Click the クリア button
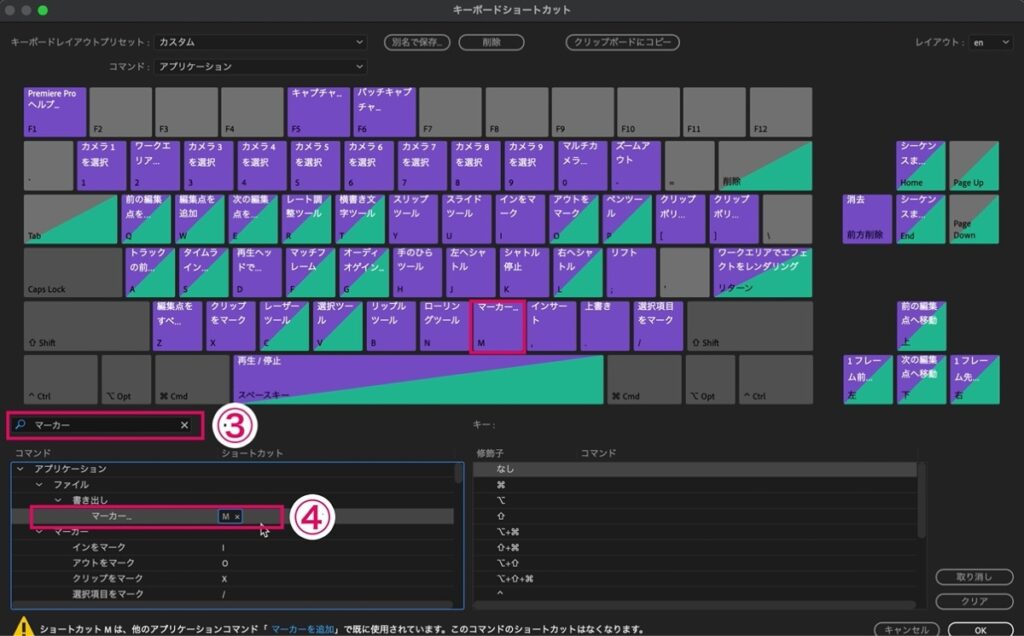This screenshot has height=636, width=1024. (974, 601)
